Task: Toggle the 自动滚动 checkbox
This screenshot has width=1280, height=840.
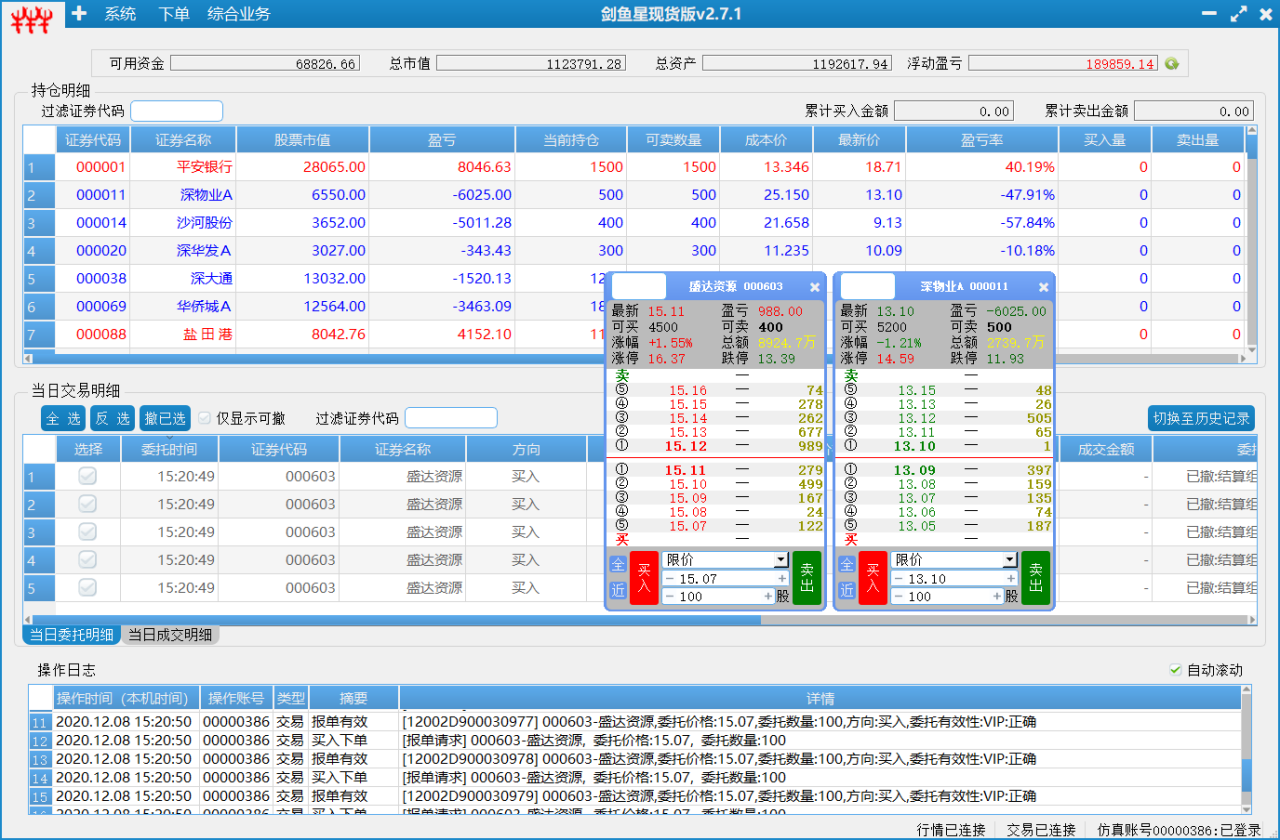Action: point(1175,670)
